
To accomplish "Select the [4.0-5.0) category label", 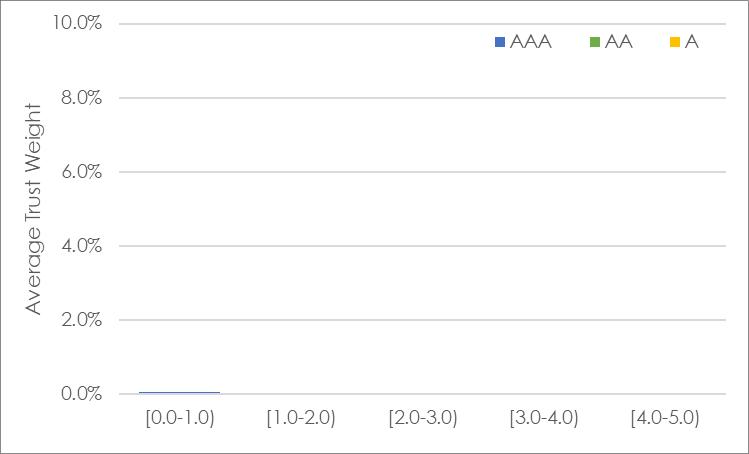I will pyautogui.click(x=665, y=418).
